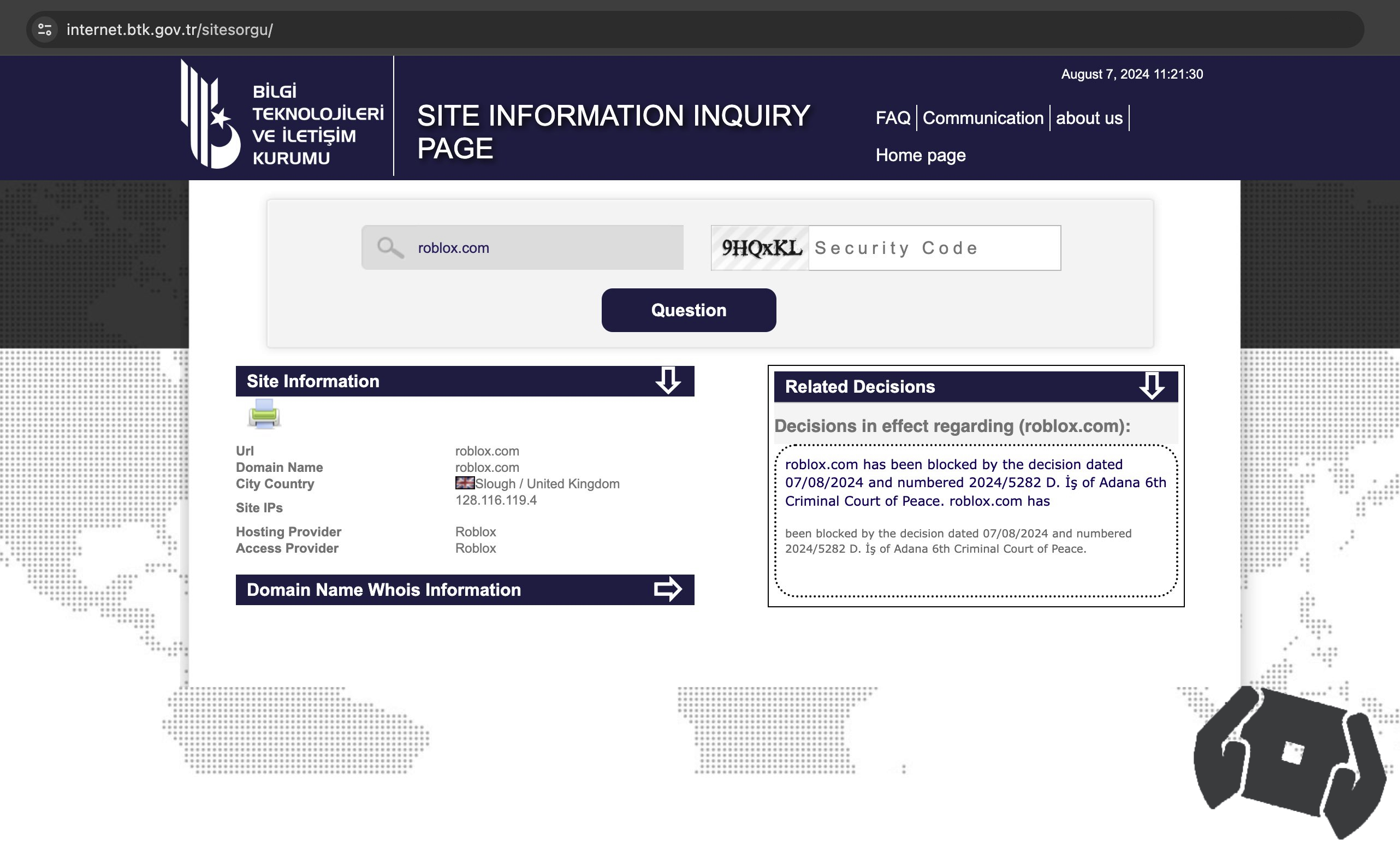
Task: Focus the roblox.com search field
Action: coord(522,248)
